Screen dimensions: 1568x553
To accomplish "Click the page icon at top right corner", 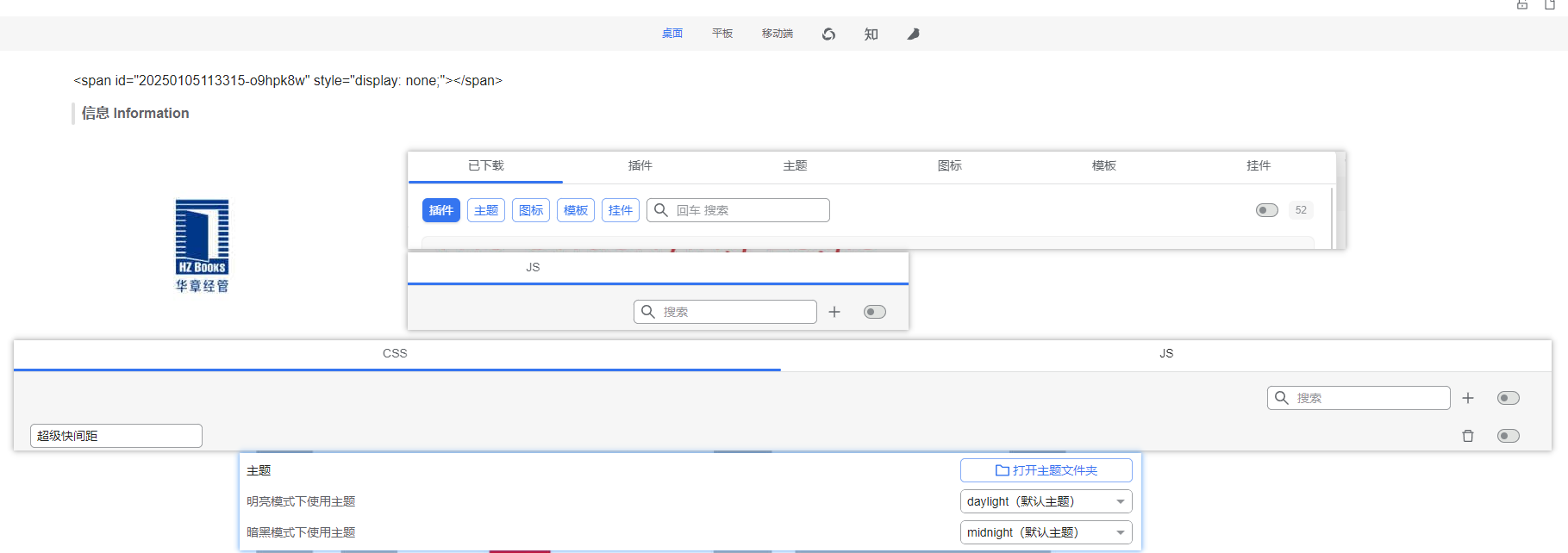I will click(1550, 4).
